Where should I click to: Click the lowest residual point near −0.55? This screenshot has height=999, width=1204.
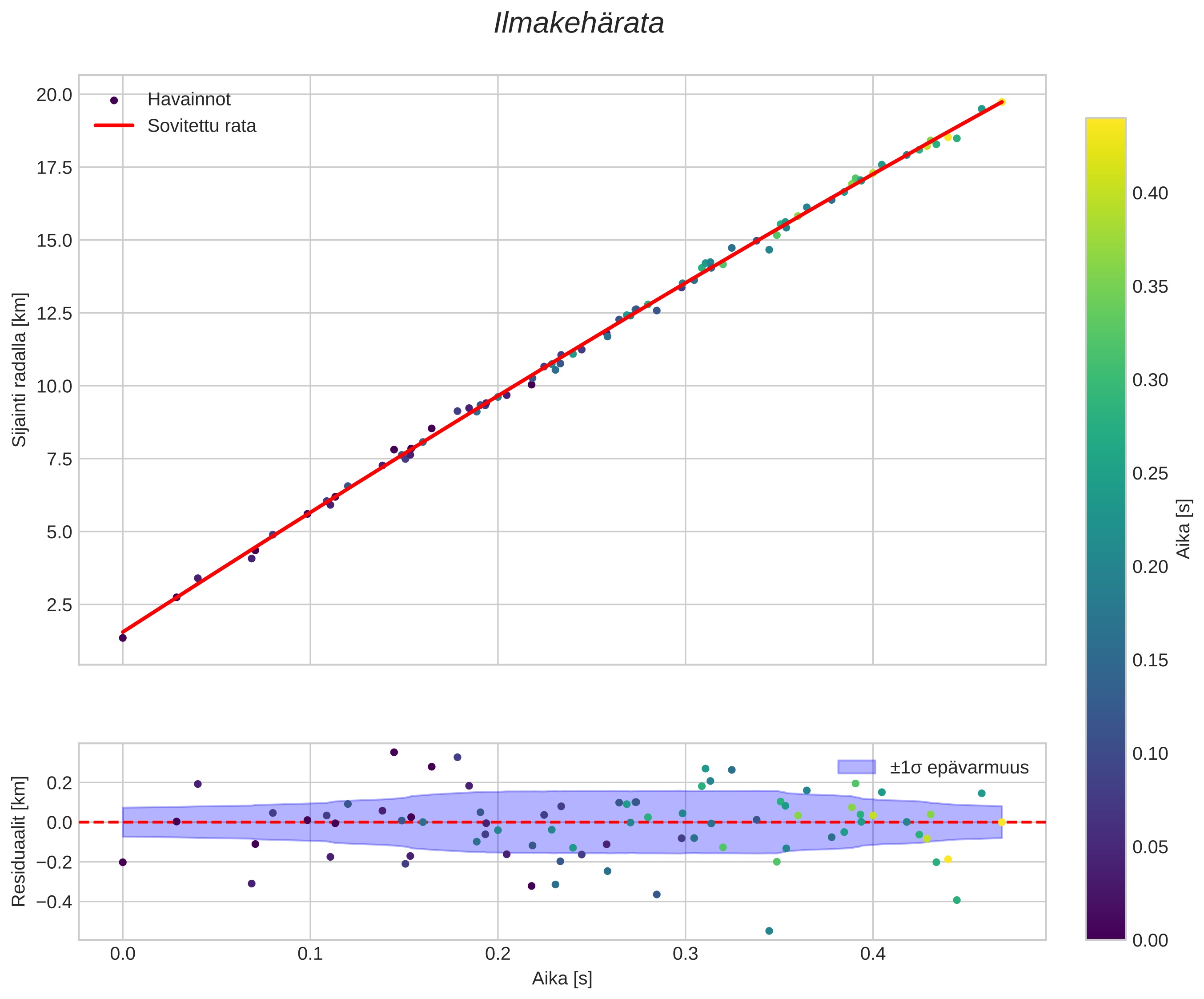770,931
